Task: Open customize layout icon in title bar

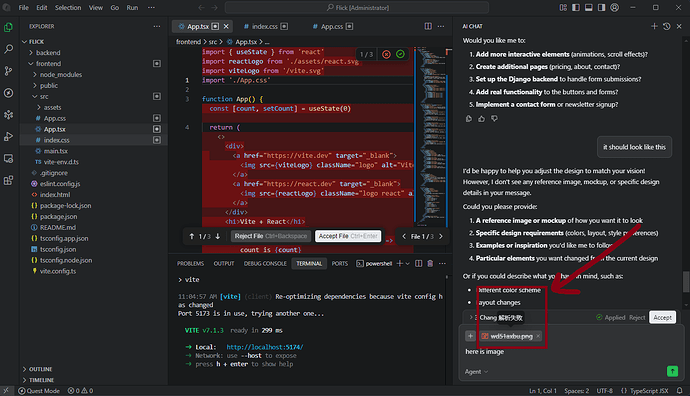Action: [x=563, y=7]
